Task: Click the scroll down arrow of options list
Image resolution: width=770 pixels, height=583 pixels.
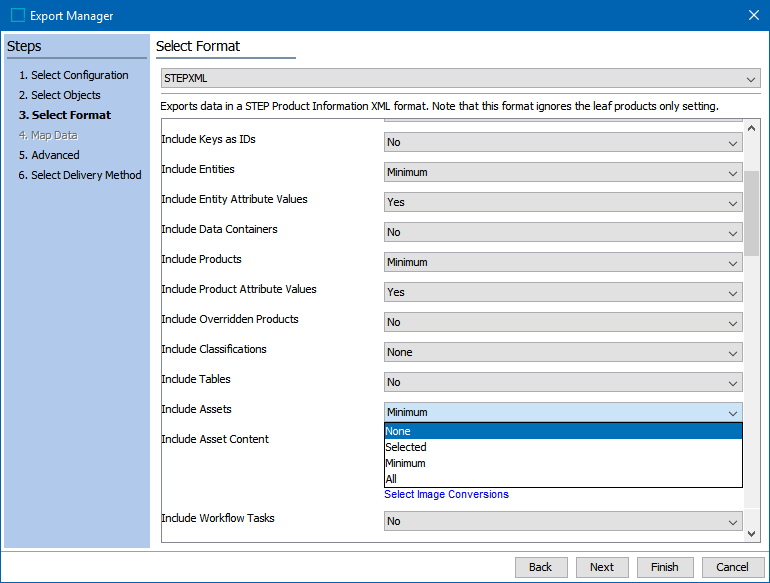Action: [753, 534]
